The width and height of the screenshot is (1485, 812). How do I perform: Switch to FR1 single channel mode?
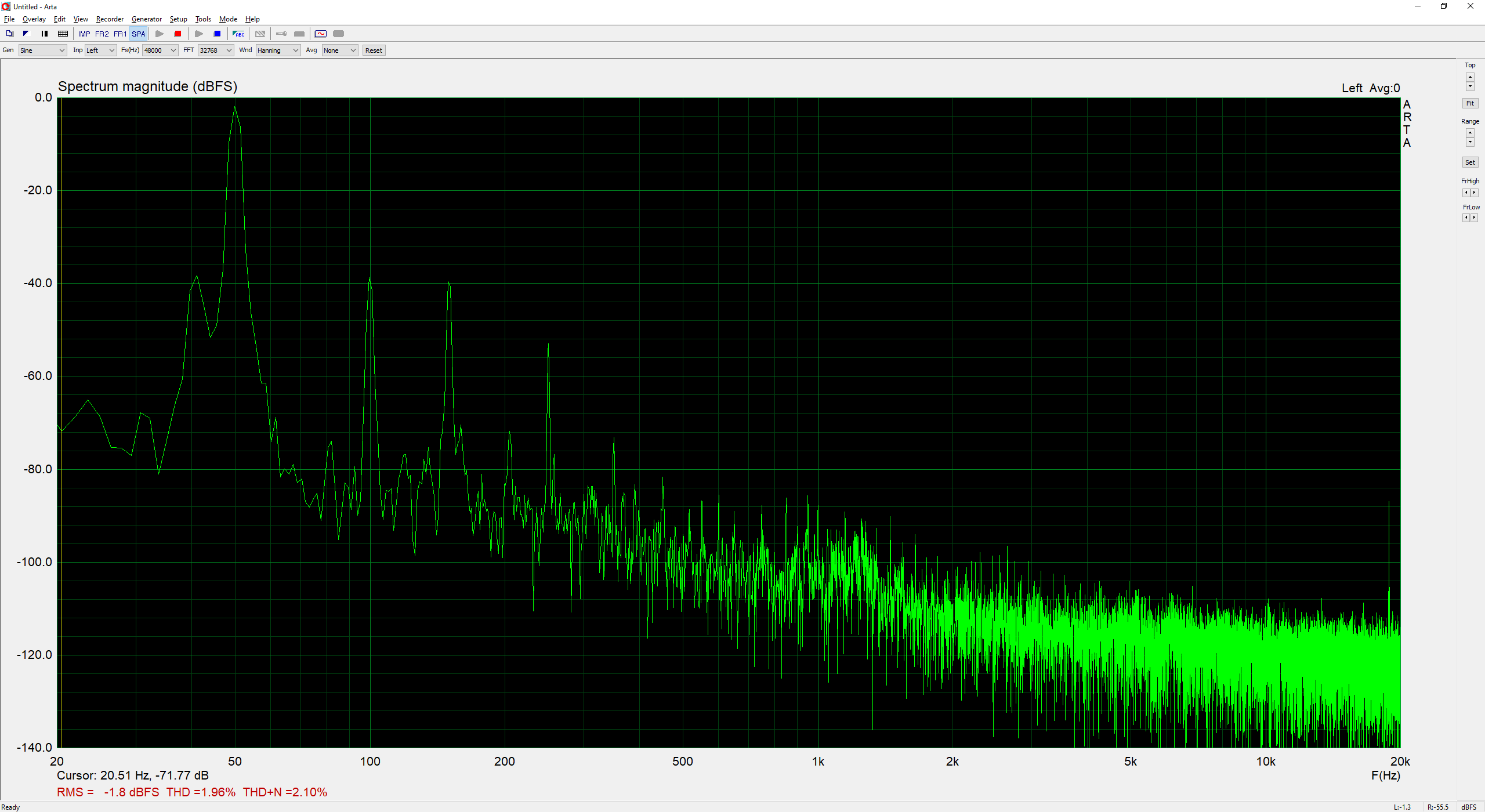point(120,34)
